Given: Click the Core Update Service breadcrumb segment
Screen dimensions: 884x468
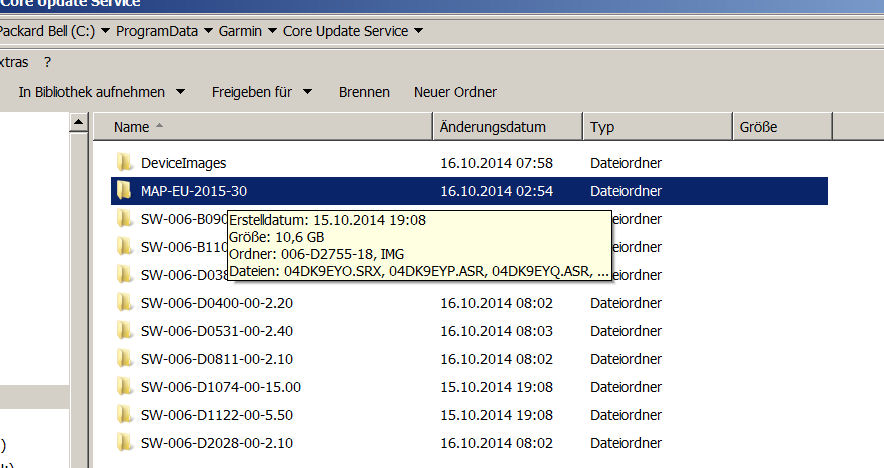Looking at the screenshot, I should 346,31.
